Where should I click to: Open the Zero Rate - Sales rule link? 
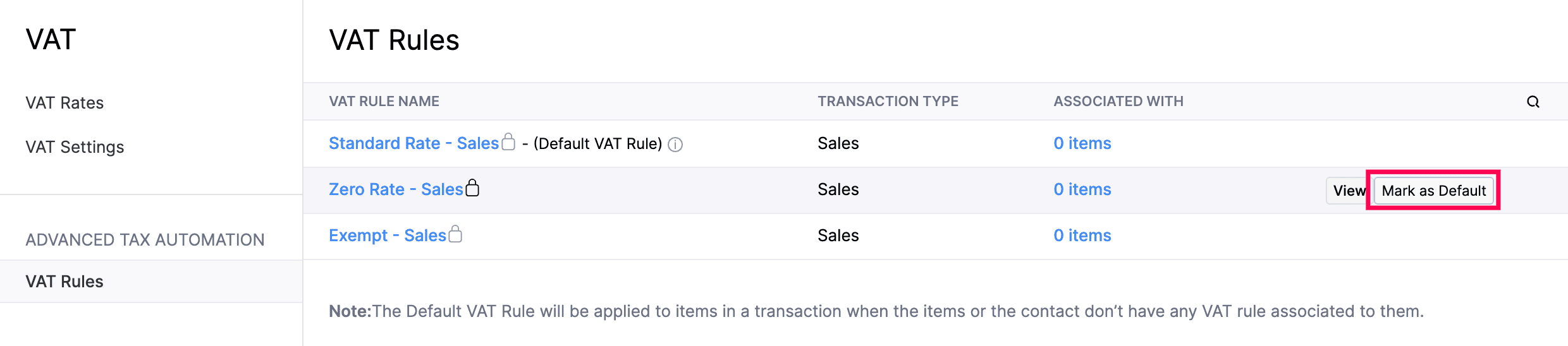(396, 189)
